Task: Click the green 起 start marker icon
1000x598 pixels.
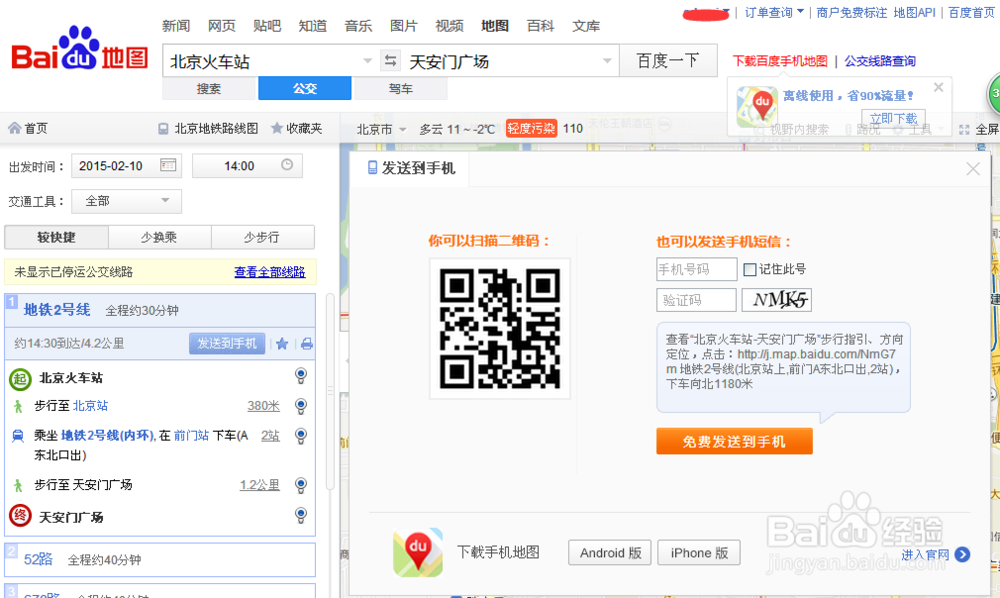Action: (20, 379)
